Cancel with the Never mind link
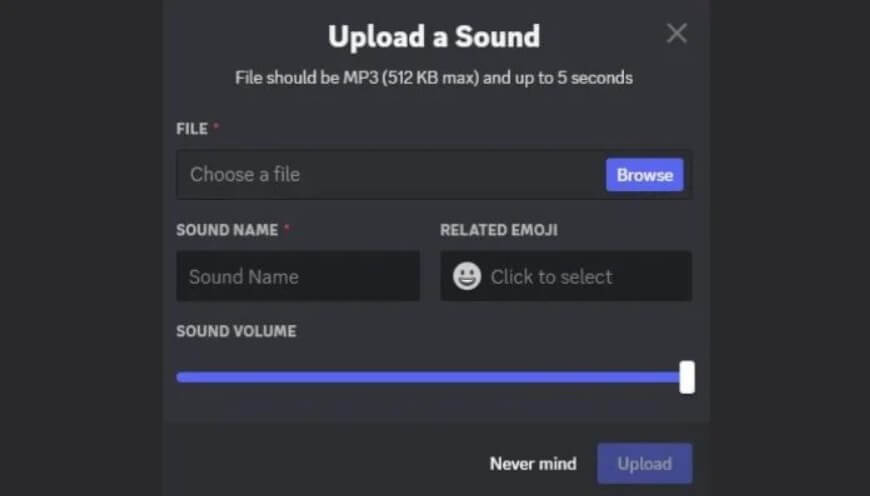This screenshot has height=496, width=870. 533,464
